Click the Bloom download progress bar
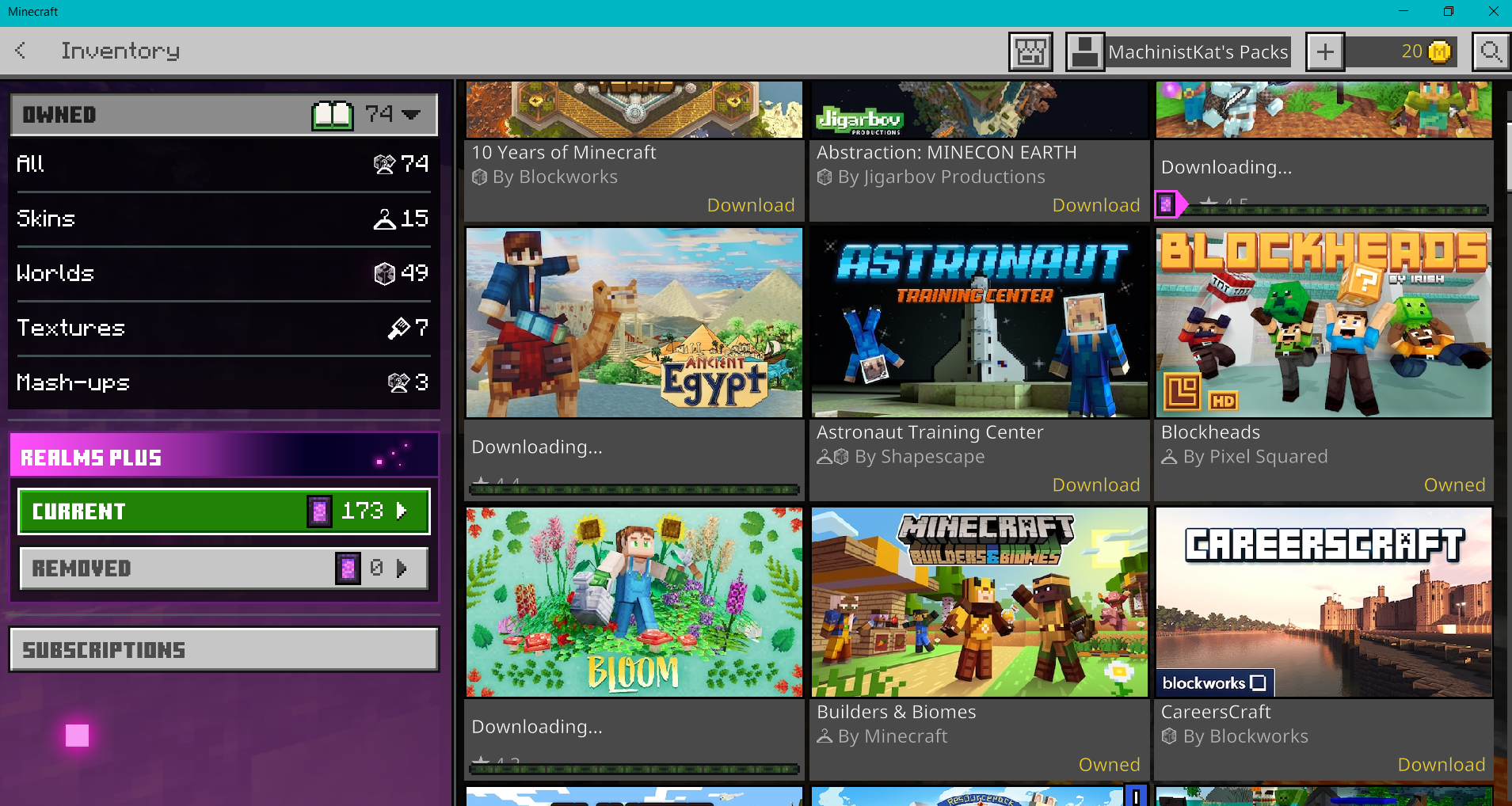The image size is (1512, 806). pos(634,769)
